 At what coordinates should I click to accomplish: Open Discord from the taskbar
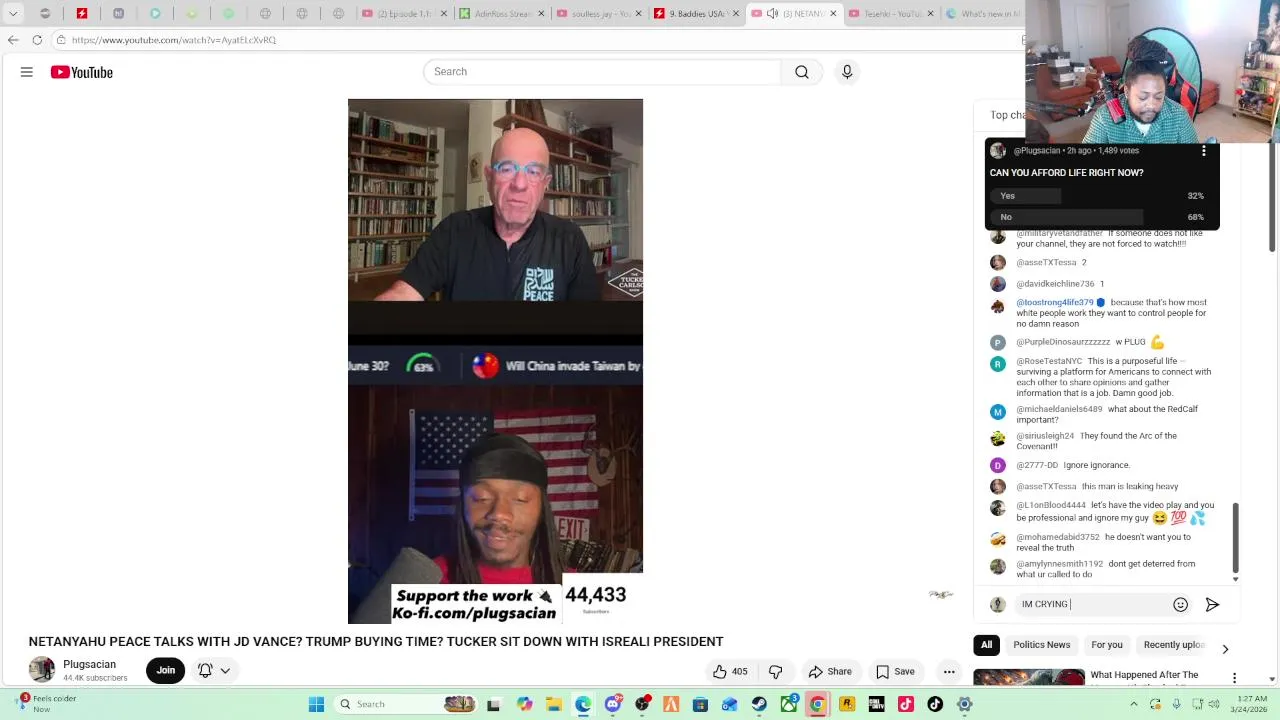(613, 704)
